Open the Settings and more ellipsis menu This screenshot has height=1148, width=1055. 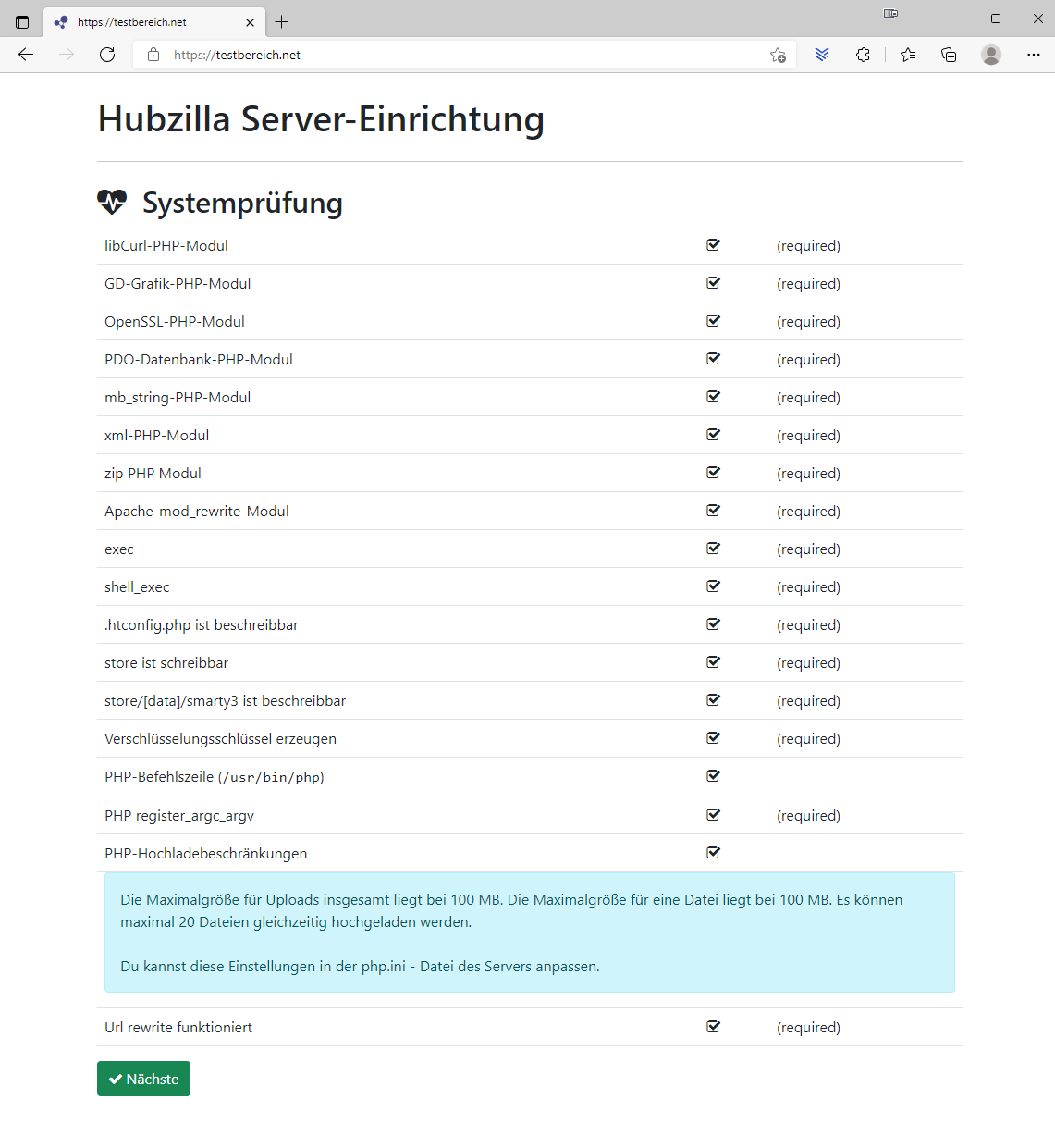click(x=1033, y=55)
